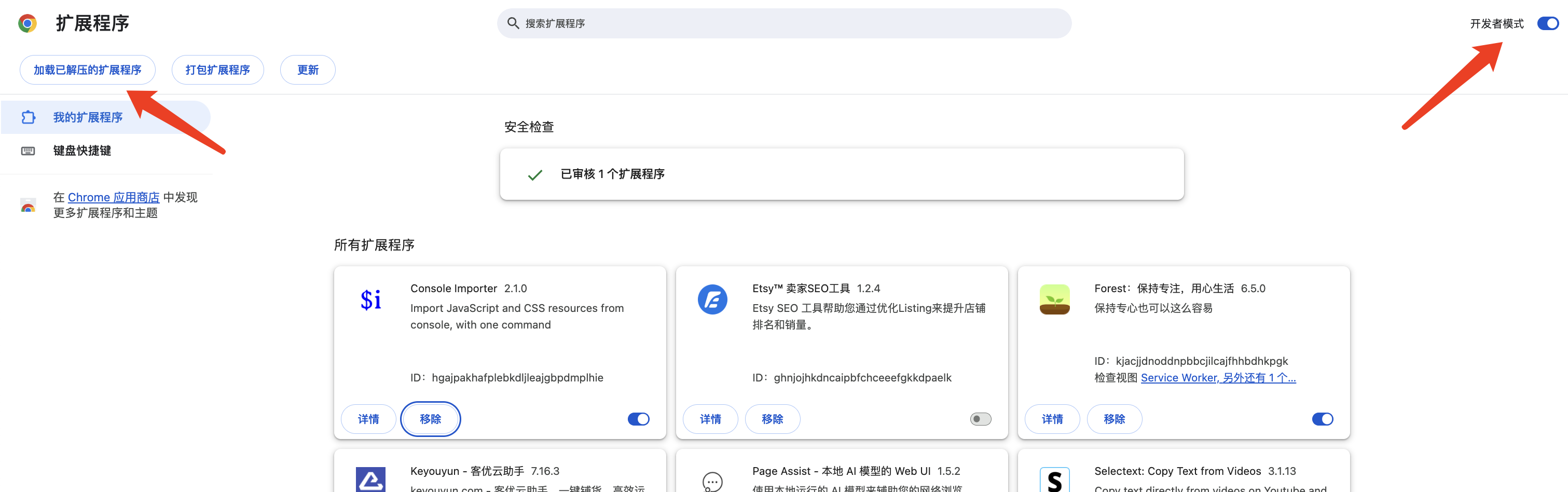Disable the Forest extension toggle

pyautogui.click(x=1322, y=419)
